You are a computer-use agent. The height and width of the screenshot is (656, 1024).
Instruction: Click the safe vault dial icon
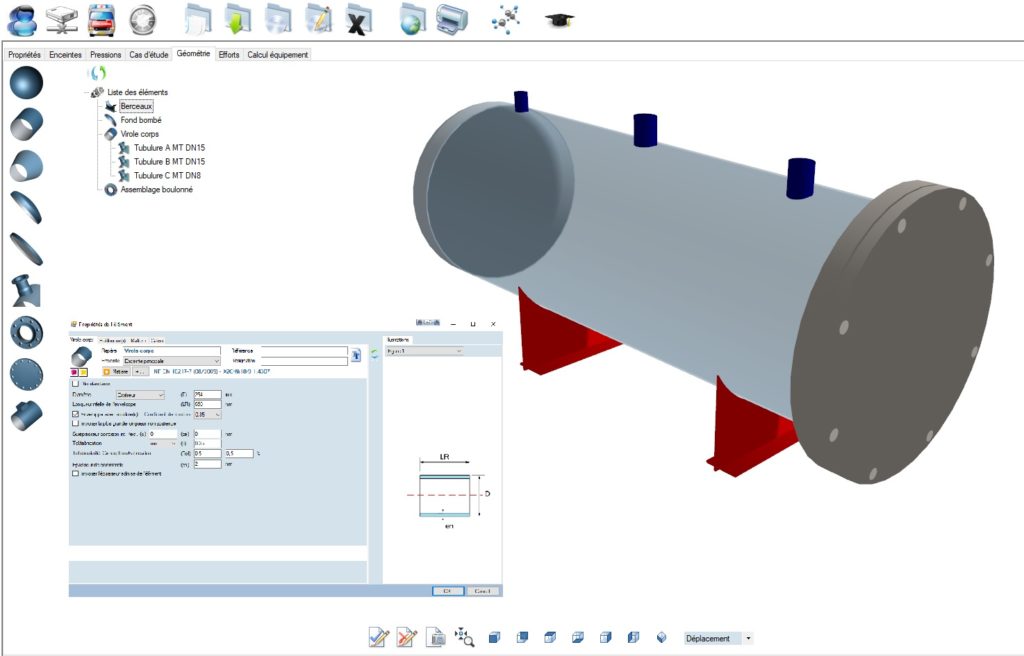pos(142,21)
